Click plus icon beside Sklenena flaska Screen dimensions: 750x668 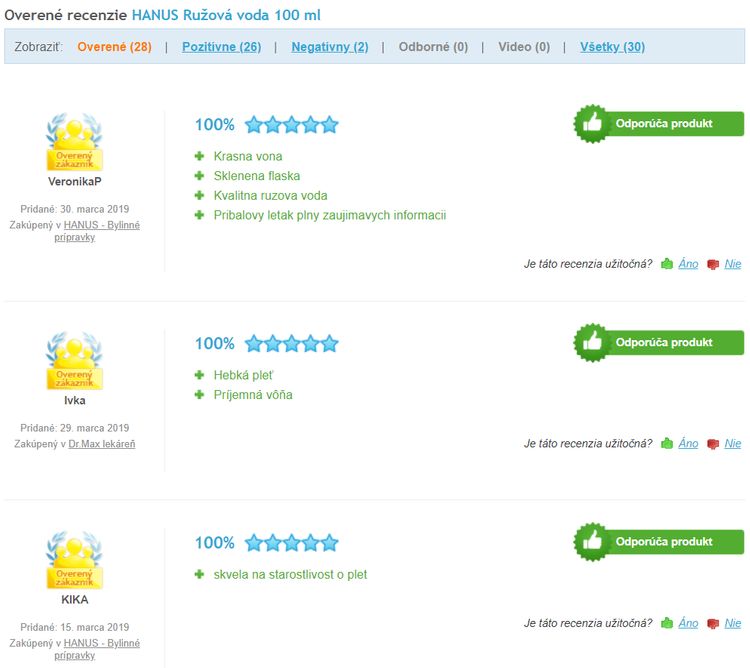(x=199, y=176)
